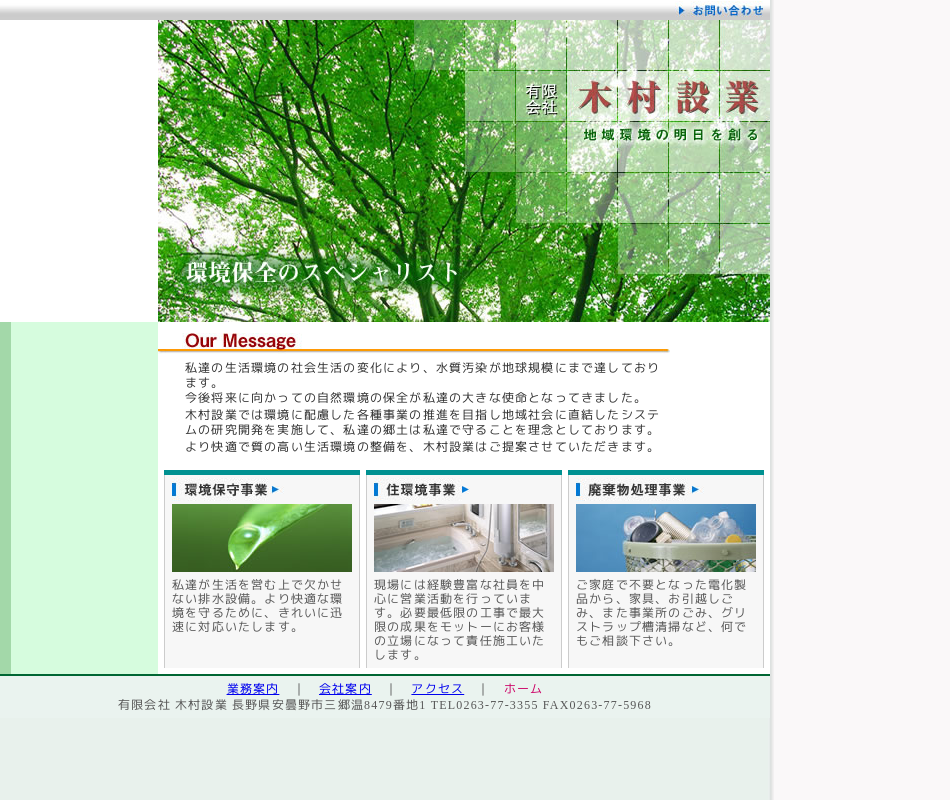Select the recycling basket photo thumbnail

(x=666, y=538)
